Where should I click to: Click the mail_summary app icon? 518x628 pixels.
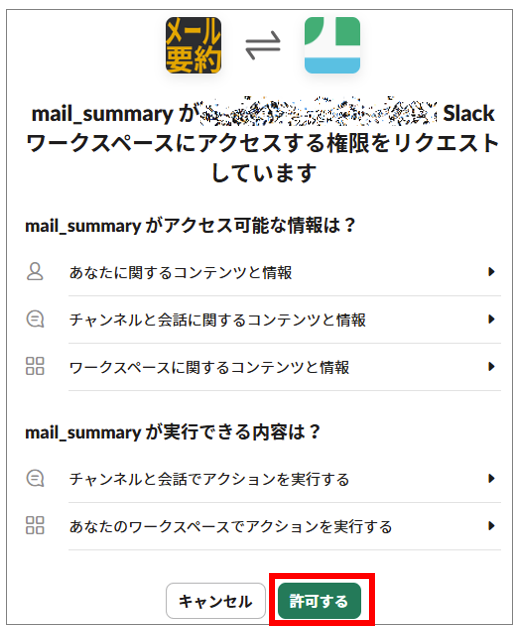click(x=193, y=45)
